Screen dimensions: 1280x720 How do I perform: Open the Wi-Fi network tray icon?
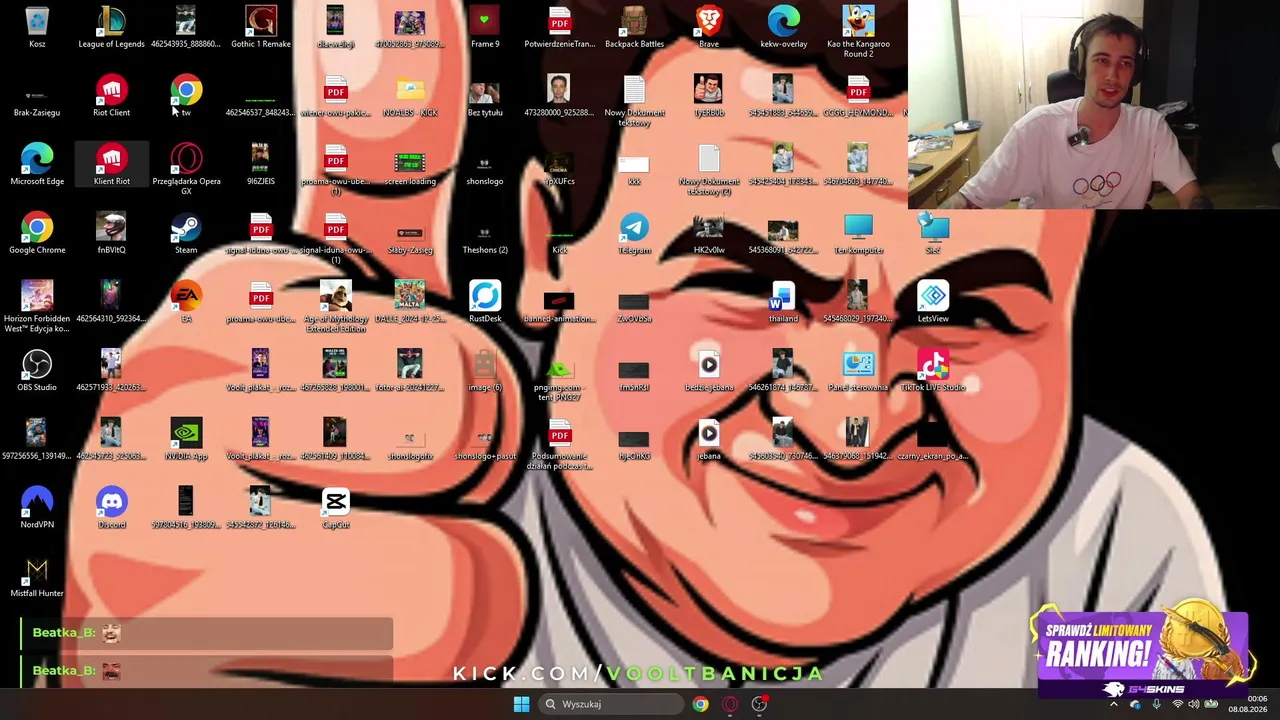pos(1176,704)
